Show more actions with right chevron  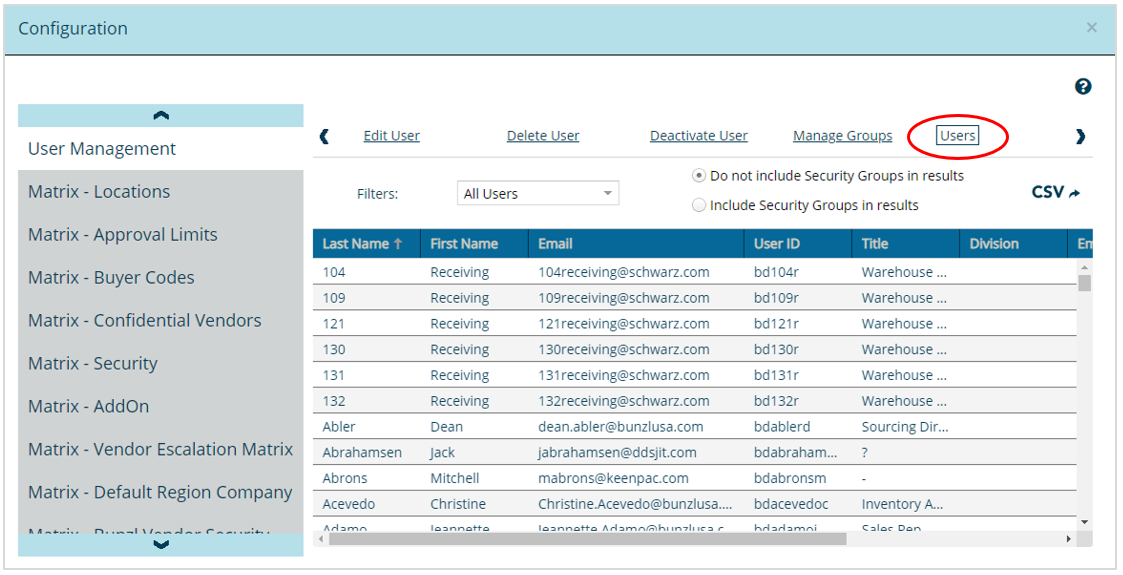[1080, 136]
